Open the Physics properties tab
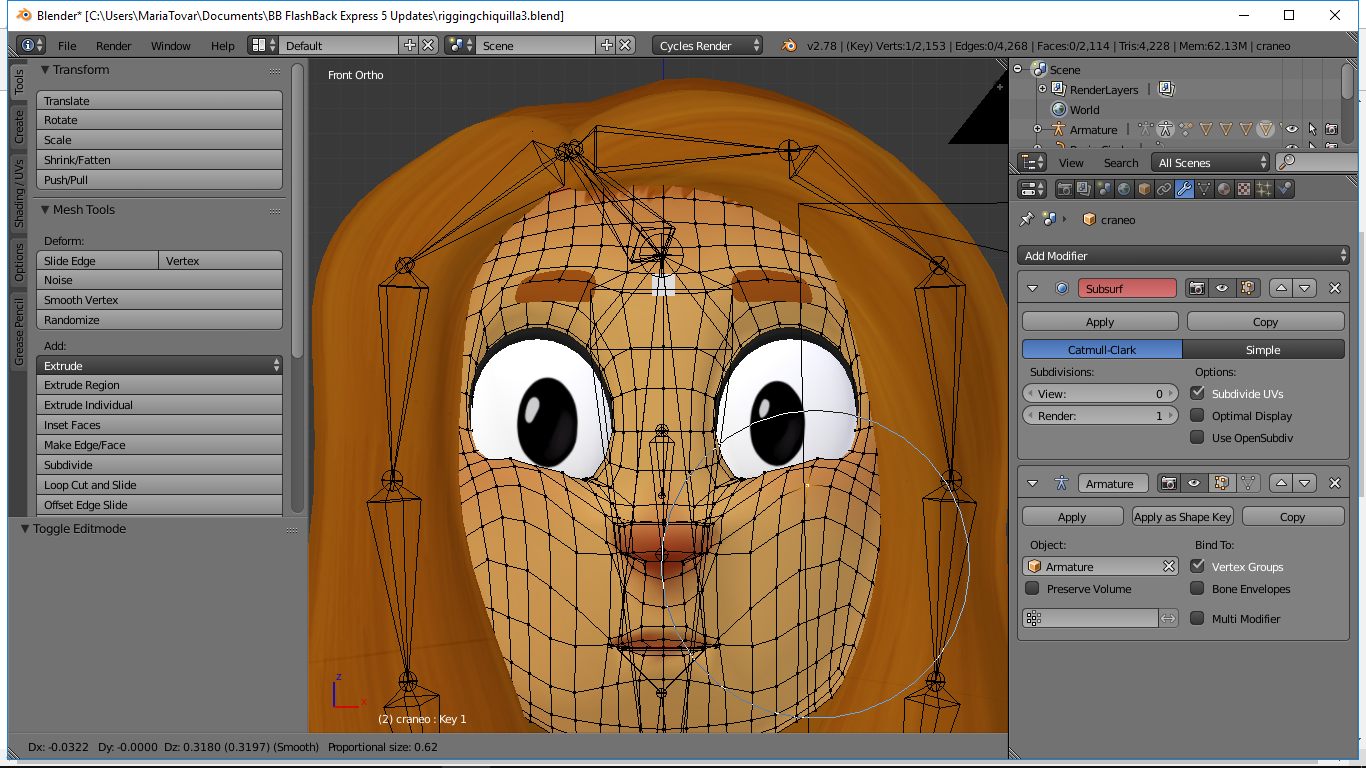 point(1284,189)
